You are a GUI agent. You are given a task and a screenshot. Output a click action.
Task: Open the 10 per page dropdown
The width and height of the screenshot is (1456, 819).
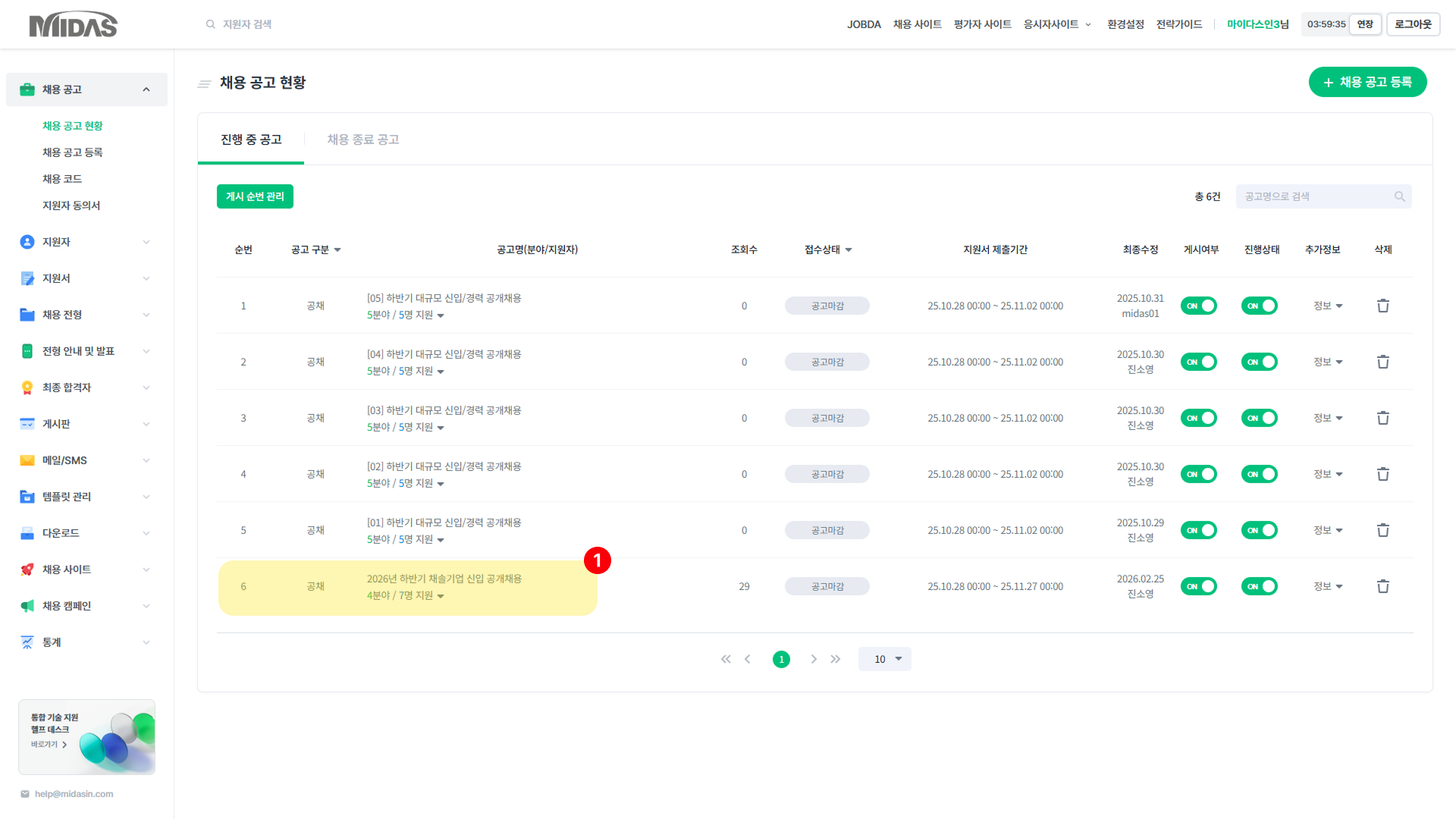884,659
